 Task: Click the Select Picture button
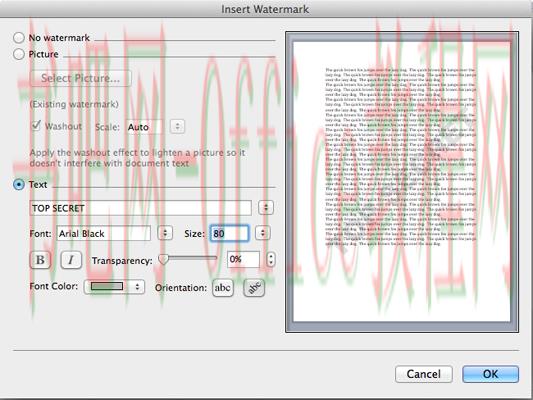pos(81,78)
